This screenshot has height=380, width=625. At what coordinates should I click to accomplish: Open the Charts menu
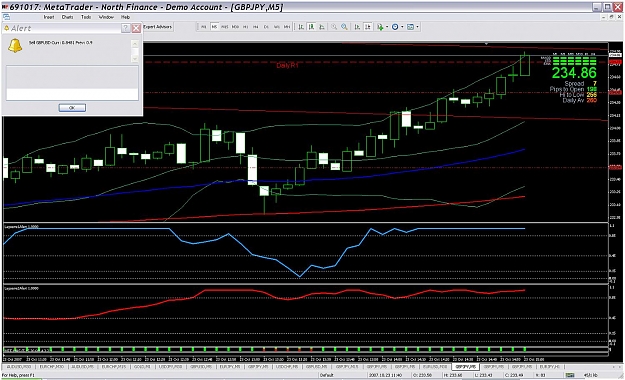[x=67, y=17]
